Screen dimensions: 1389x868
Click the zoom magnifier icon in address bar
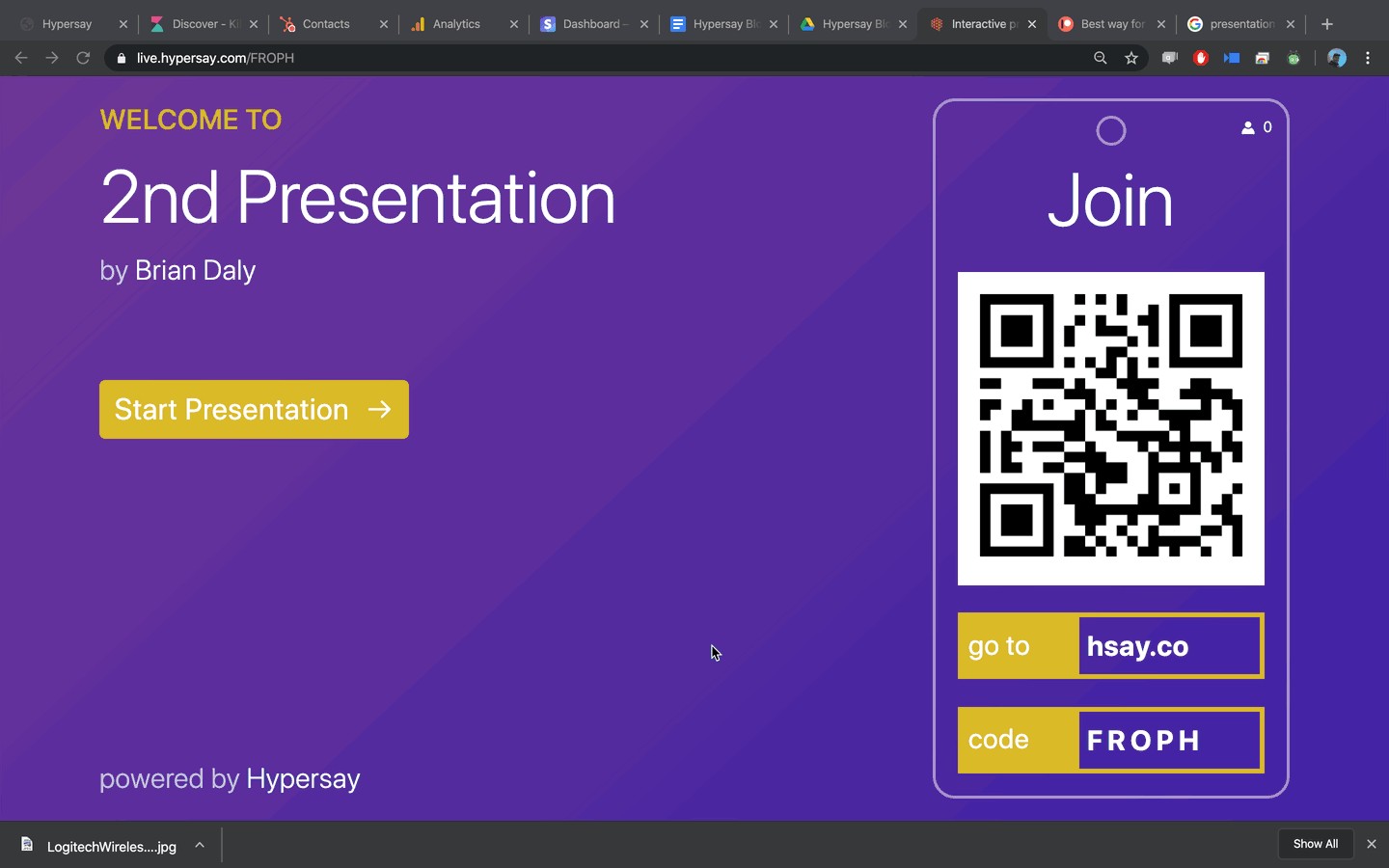point(1100,58)
